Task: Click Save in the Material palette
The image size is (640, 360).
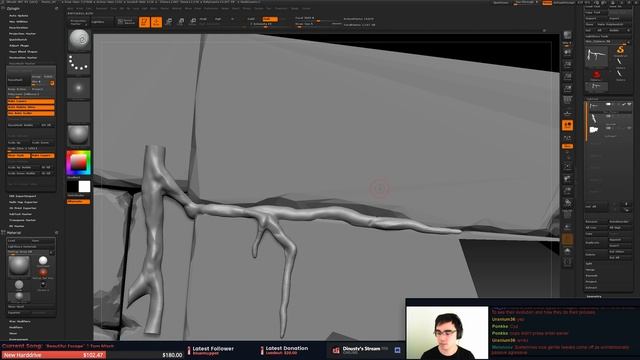Action: (43, 240)
